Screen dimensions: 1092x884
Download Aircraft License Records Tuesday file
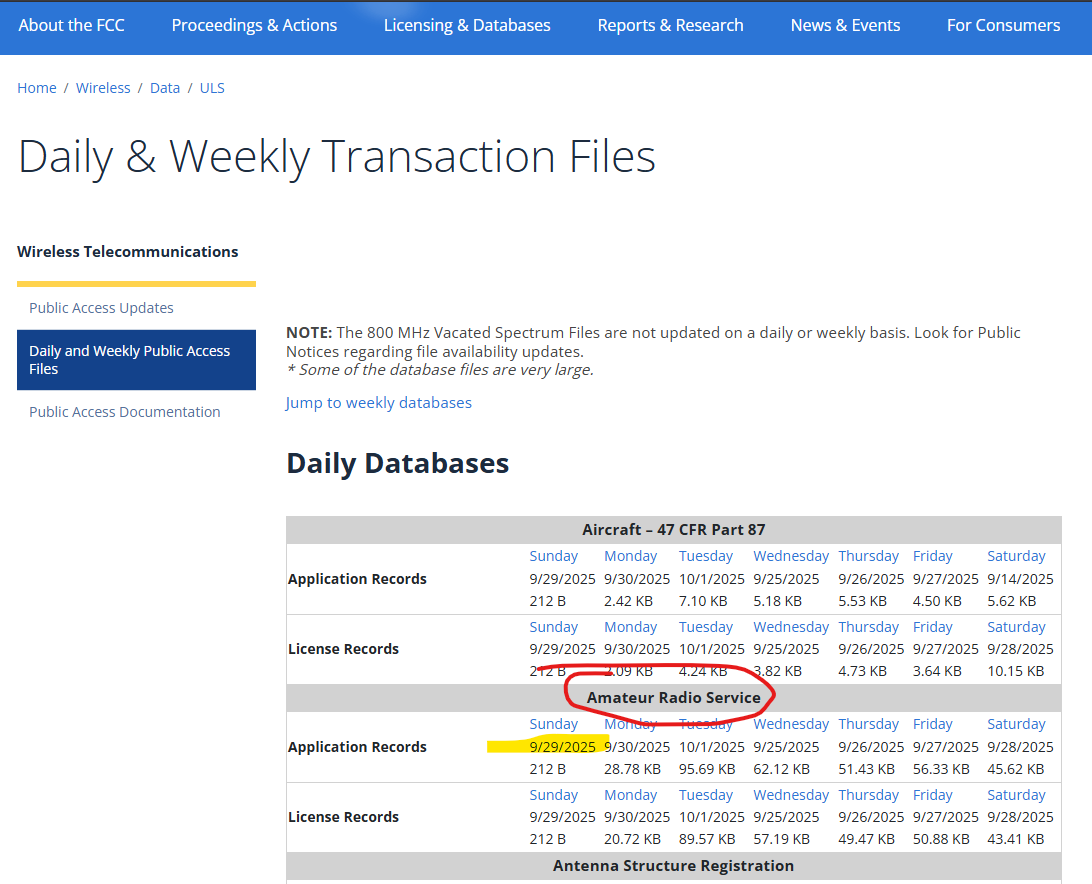coord(705,627)
